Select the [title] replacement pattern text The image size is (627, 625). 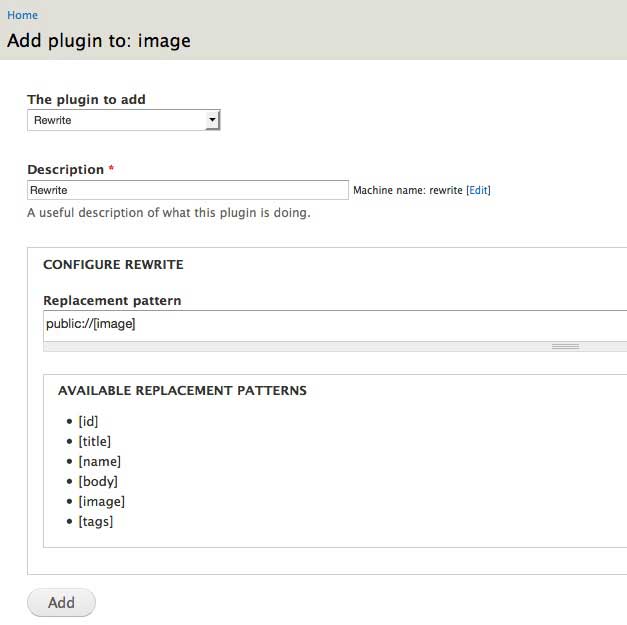(95, 441)
